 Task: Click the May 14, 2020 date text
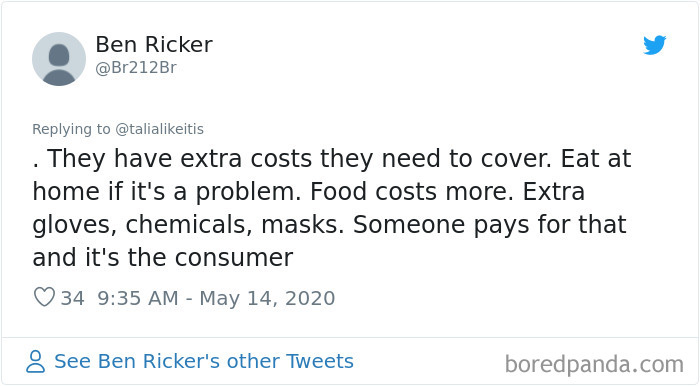[267, 298]
